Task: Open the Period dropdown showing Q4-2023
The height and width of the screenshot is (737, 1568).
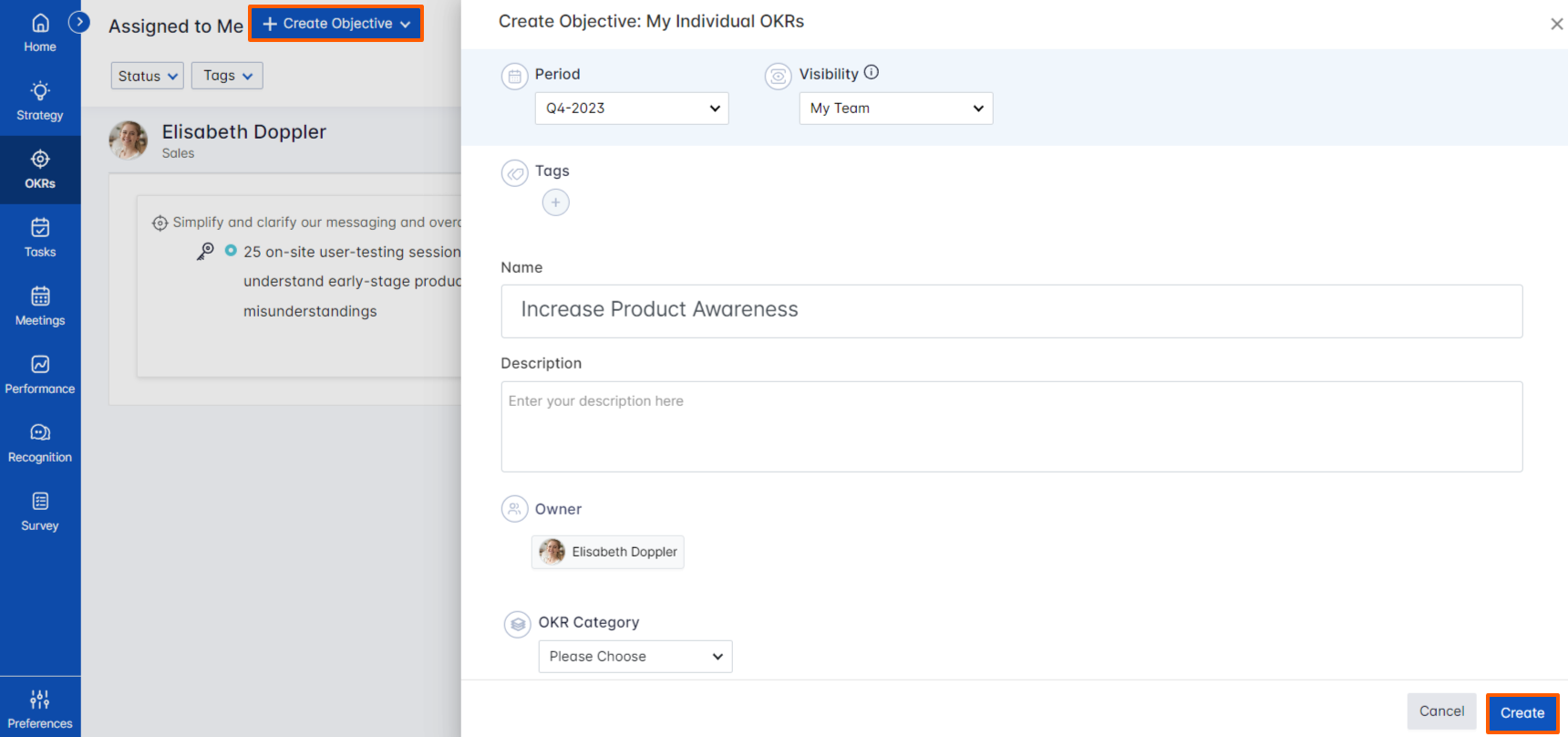Action: pyautogui.click(x=631, y=109)
